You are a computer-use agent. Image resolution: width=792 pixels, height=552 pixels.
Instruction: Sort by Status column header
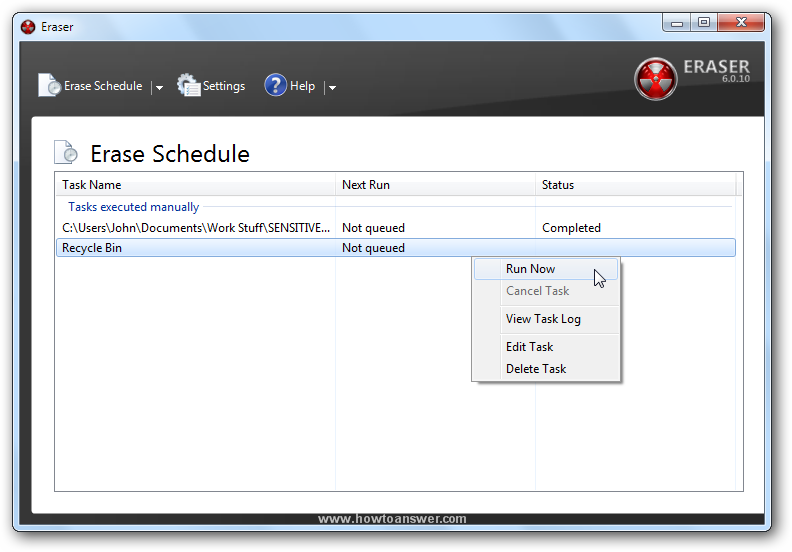pyautogui.click(x=635, y=185)
